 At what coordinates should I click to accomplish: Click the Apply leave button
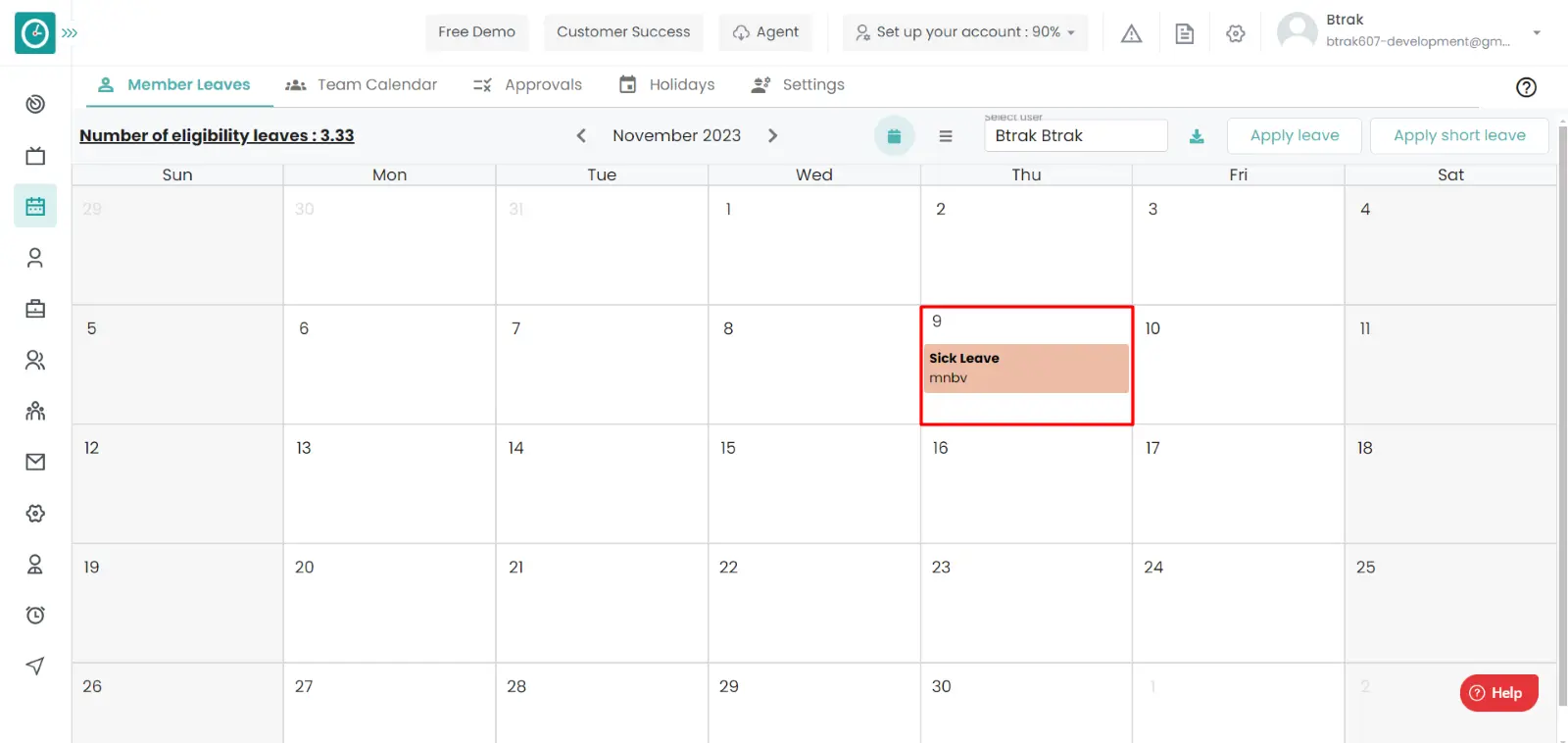tap(1294, 135)
